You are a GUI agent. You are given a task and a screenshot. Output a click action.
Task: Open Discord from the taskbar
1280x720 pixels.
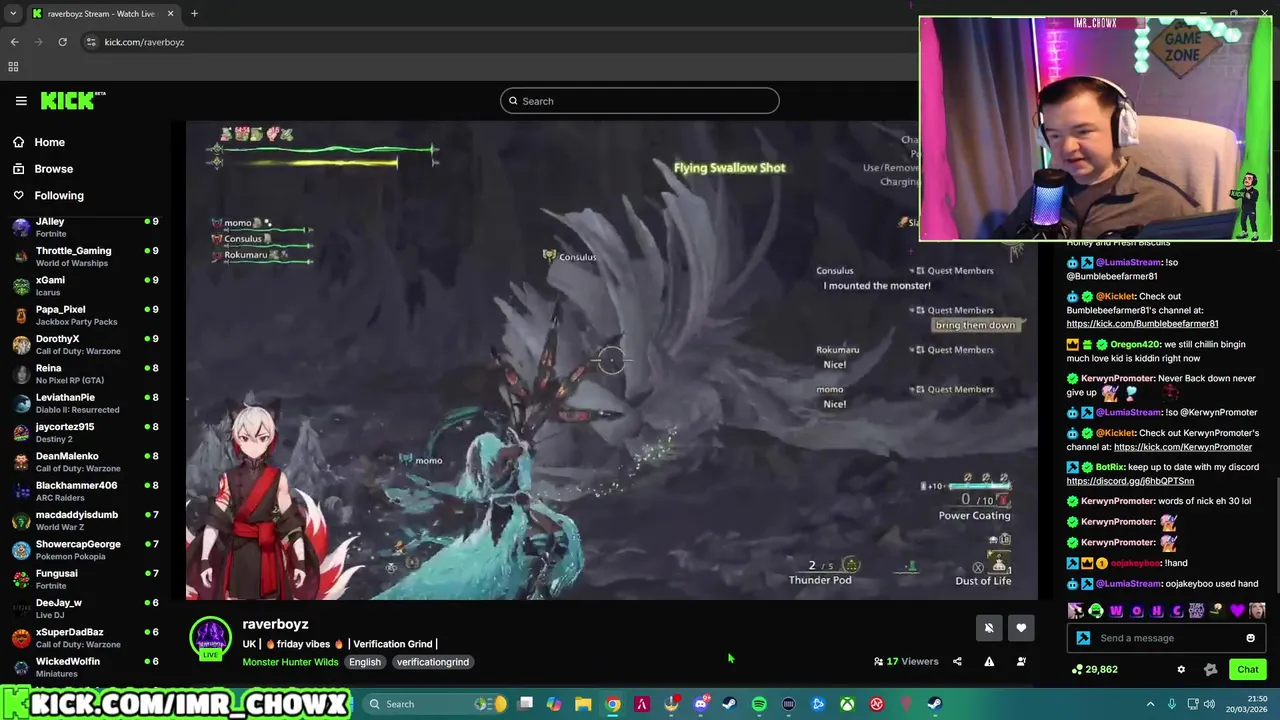[x=701, y=704]
